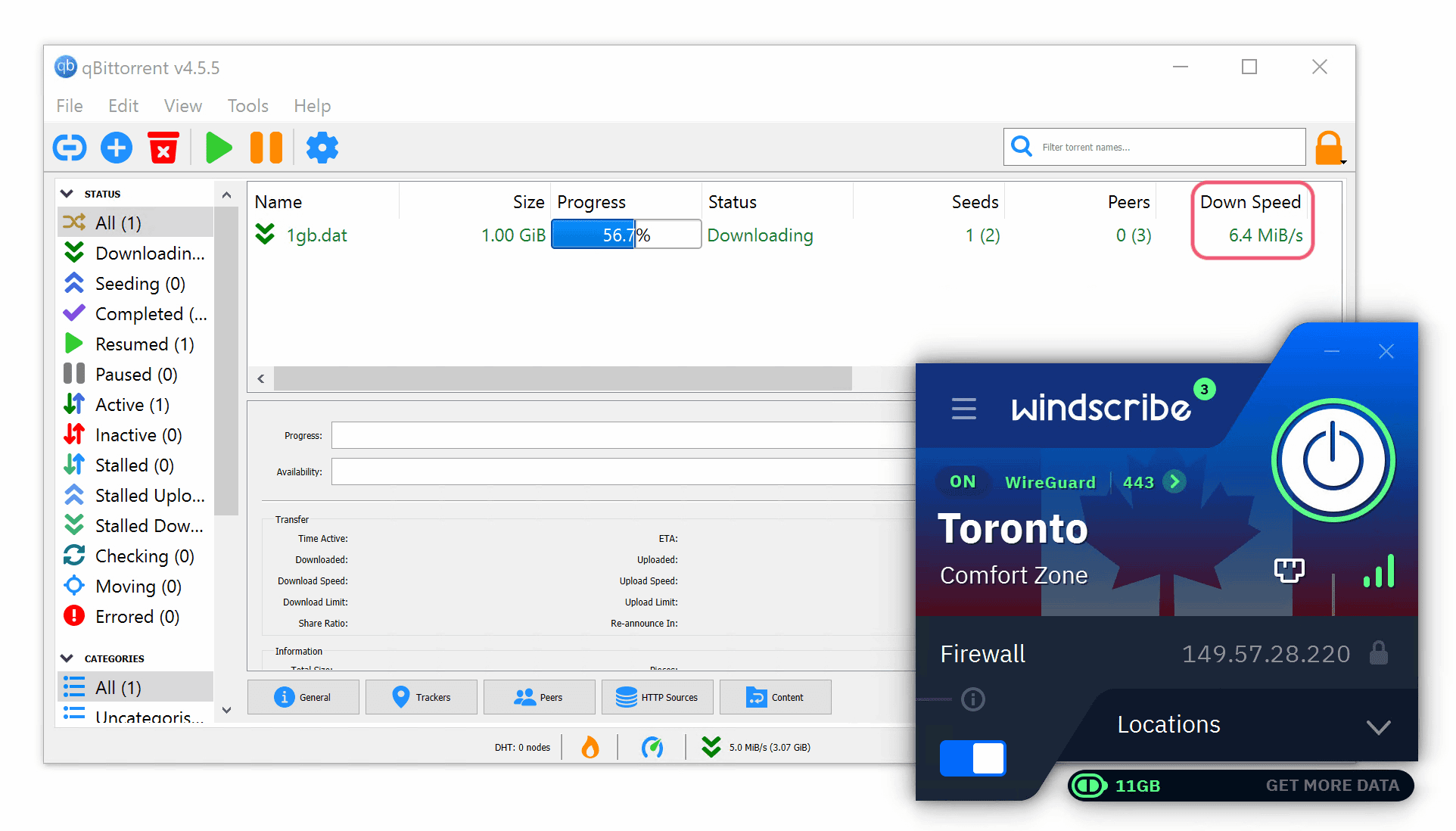Open the View menu

click(x=183, y=106)
